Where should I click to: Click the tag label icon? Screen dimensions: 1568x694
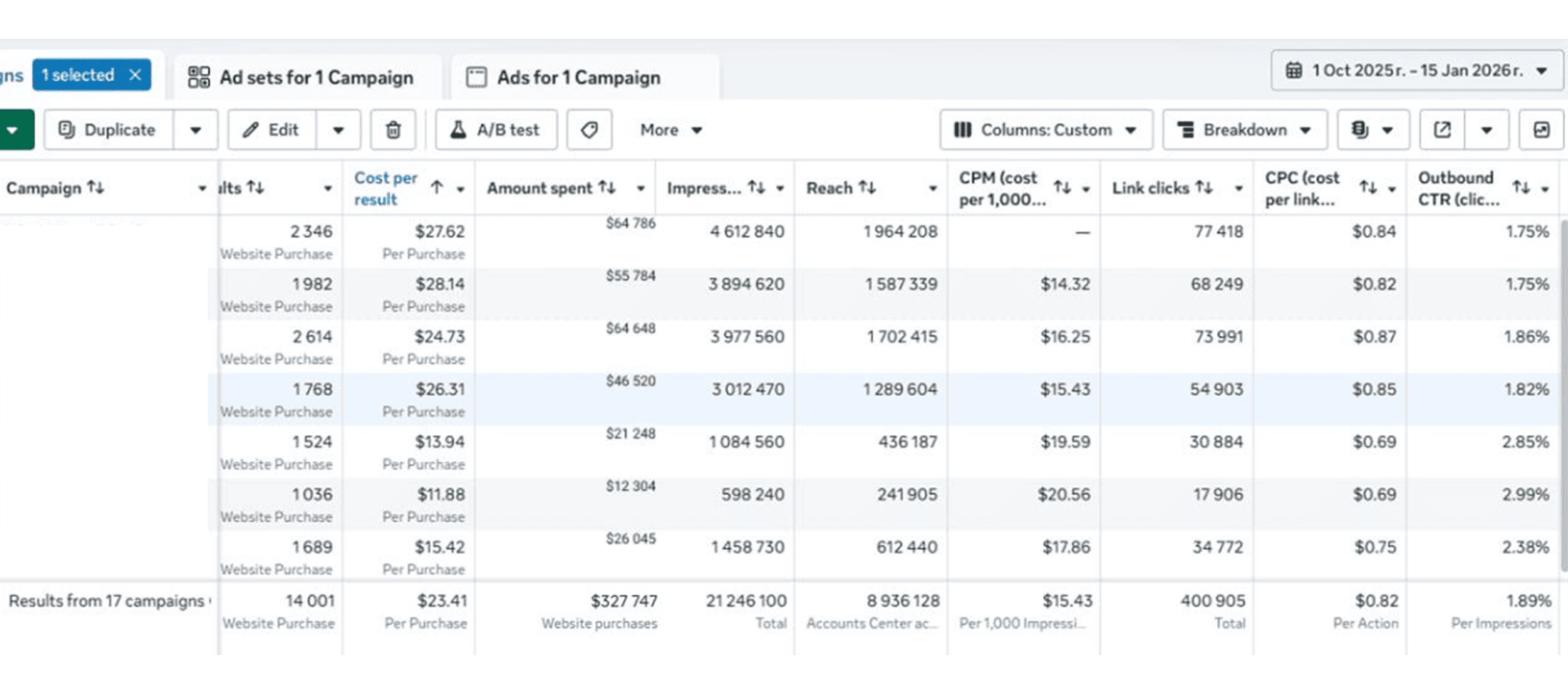(589, 130)
